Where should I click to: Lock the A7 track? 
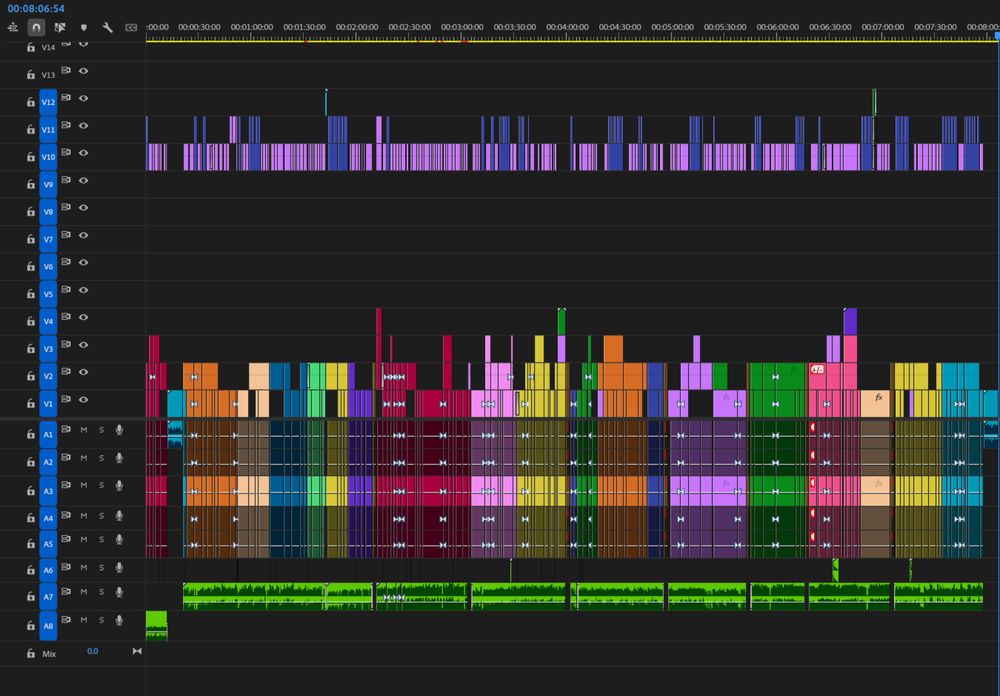tap(31, 596)
